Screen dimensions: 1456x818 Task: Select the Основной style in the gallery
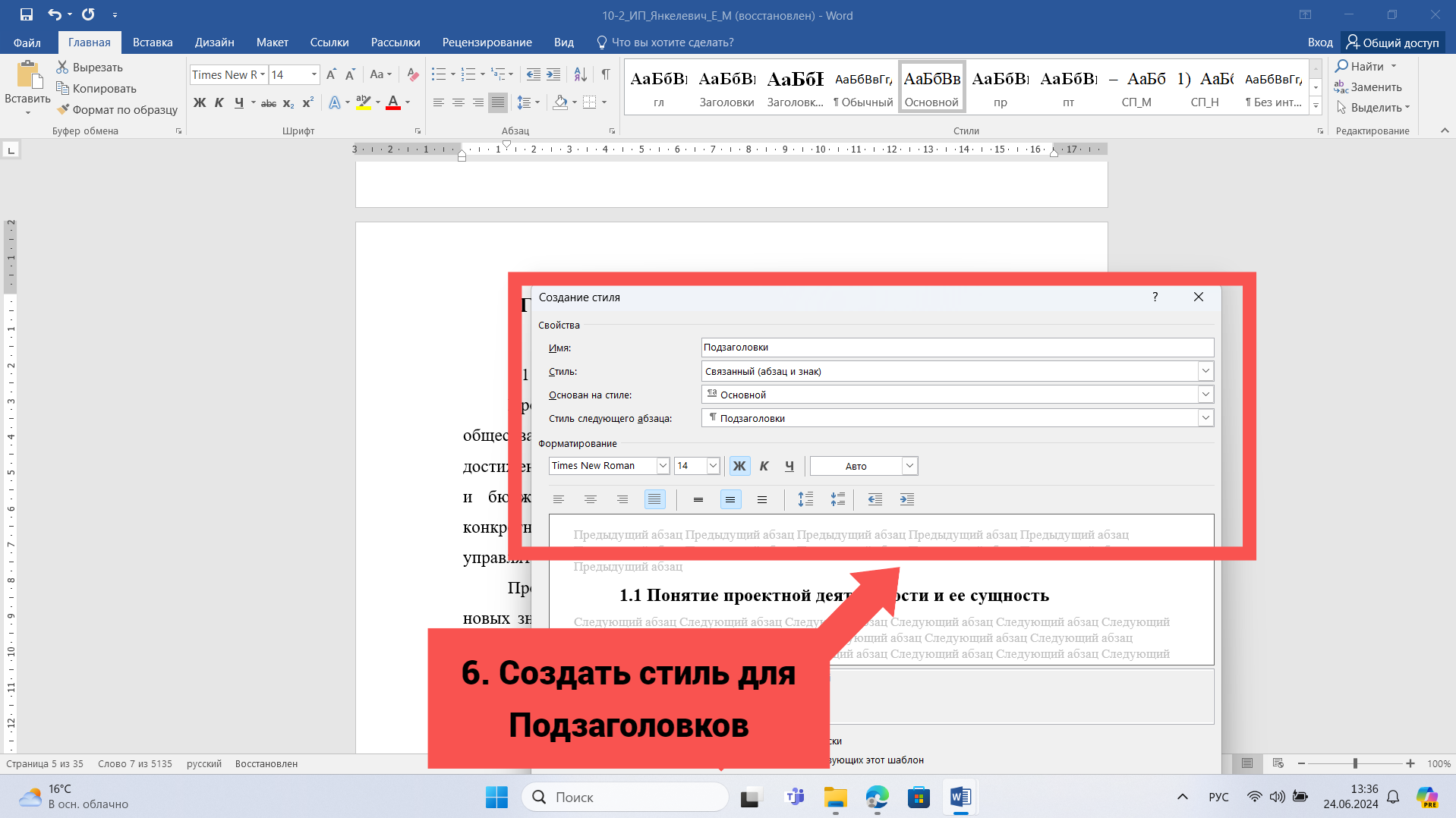[931, 87]
